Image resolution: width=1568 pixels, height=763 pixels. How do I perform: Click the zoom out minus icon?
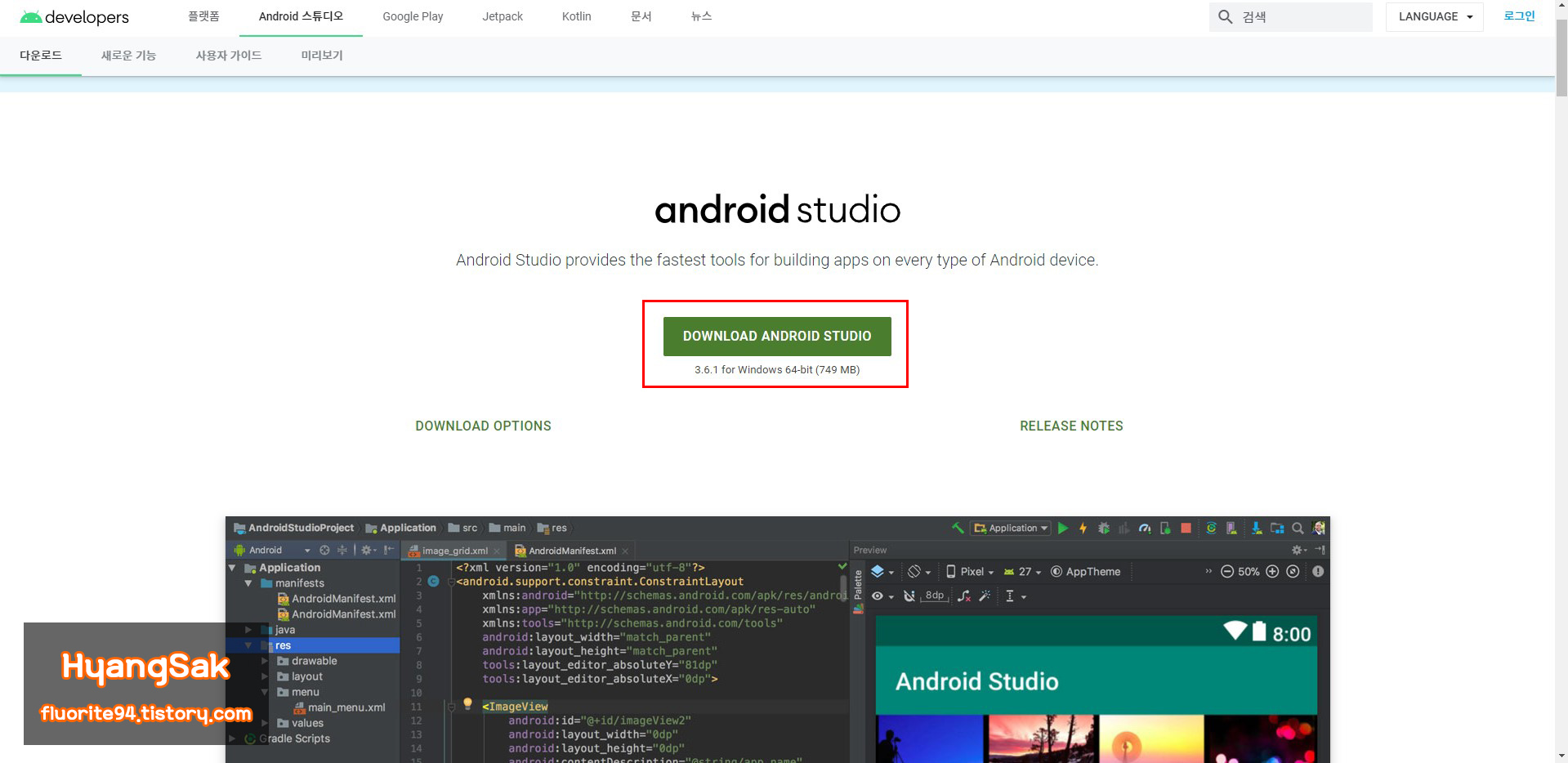coord(1227,572)
